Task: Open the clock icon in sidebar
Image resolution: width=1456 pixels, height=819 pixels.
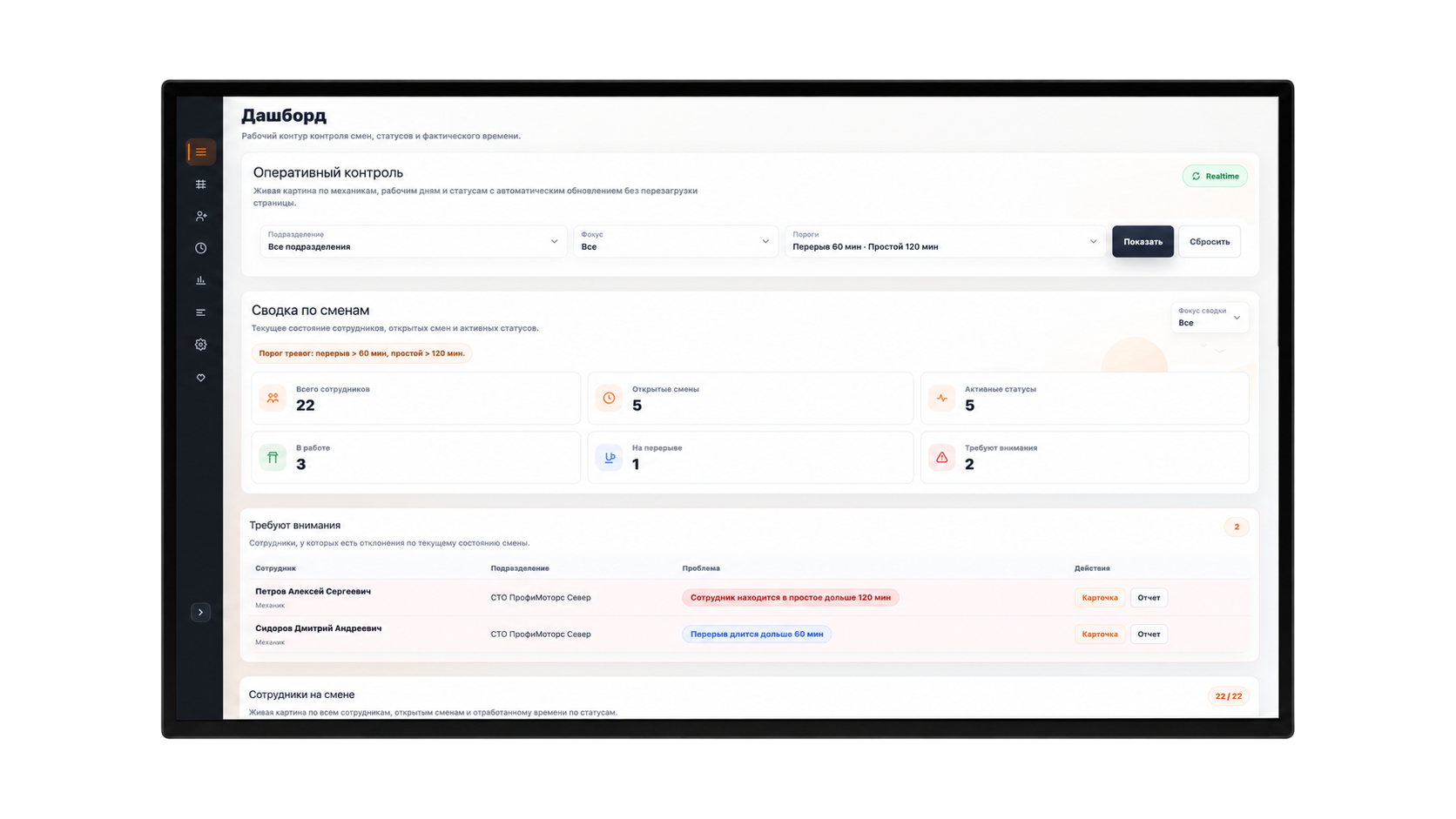Action: 200,248
